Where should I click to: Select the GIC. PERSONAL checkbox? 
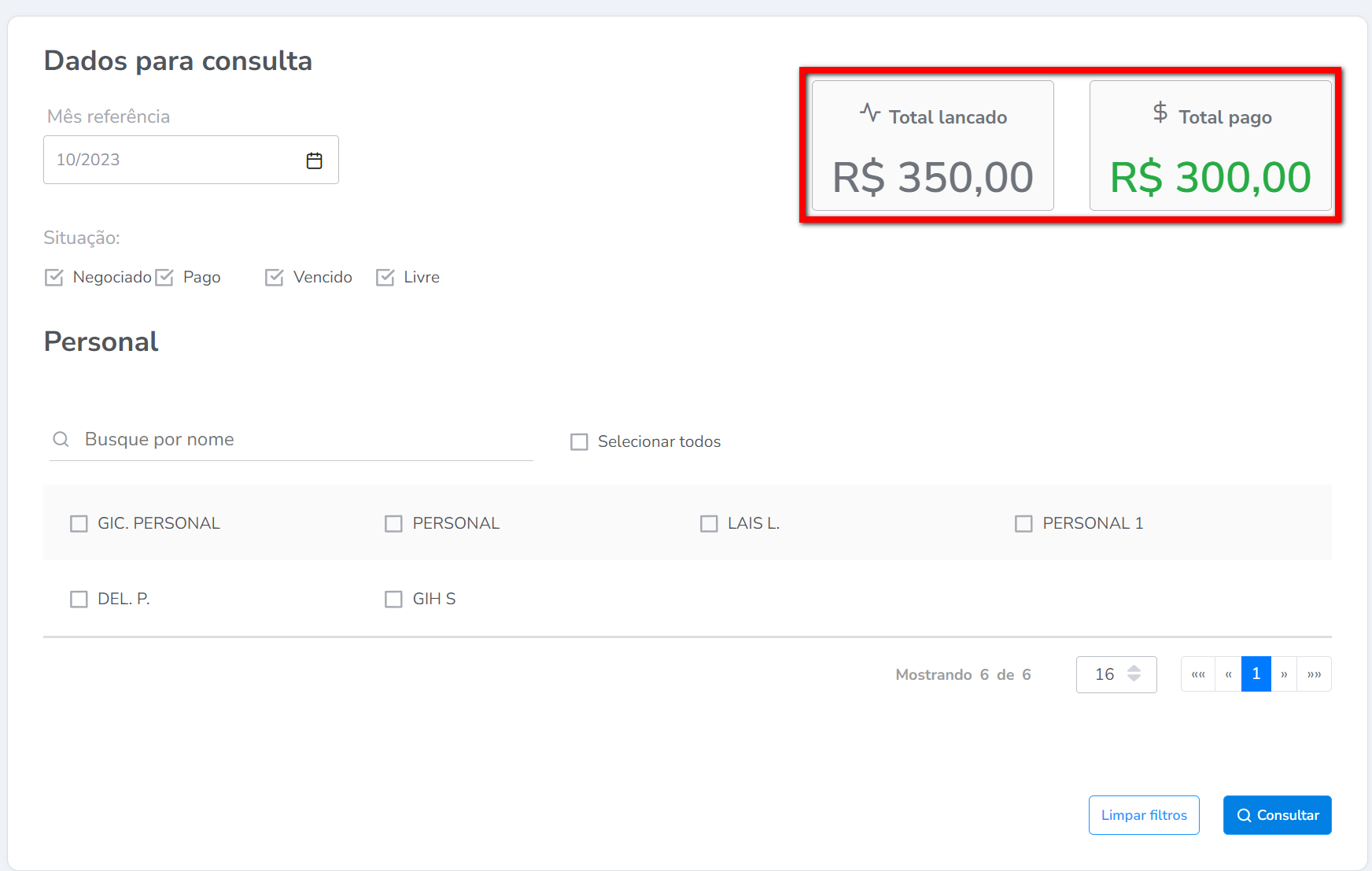coord(79,524)
